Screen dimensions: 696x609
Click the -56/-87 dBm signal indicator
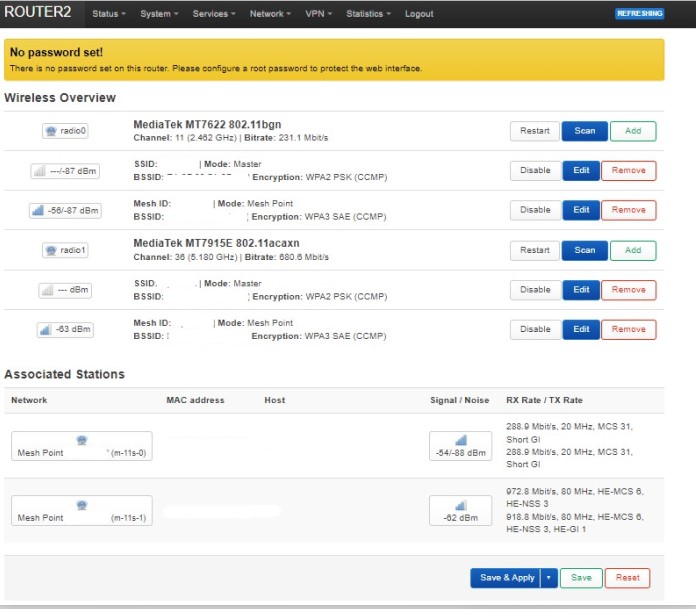click(x=66, y=211)
